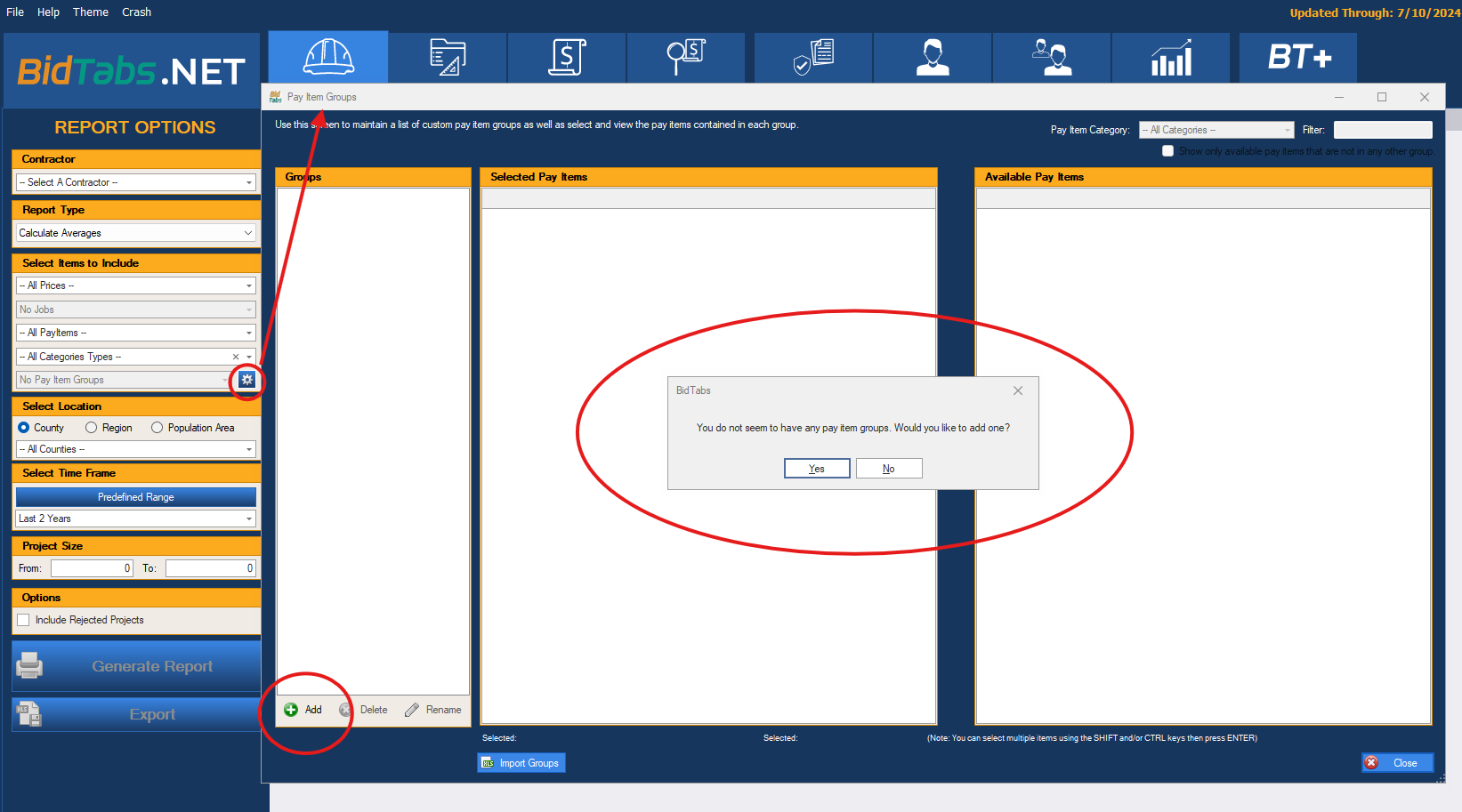This screenshot has width=1462, height=812.
Task: Click the Rename group pencil button
Action: click(433, 710)
